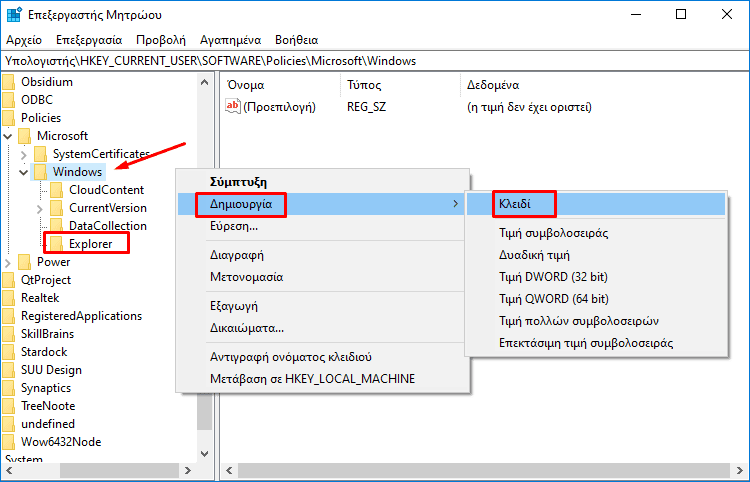Collapse the Microsoft key
Screen dimensions: 750x482
tap(8, 136)
